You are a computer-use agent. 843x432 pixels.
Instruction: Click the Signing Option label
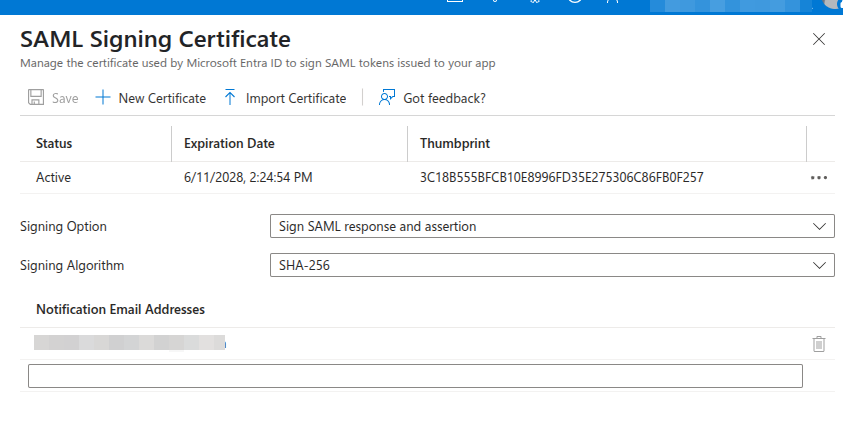coord(63,227)
